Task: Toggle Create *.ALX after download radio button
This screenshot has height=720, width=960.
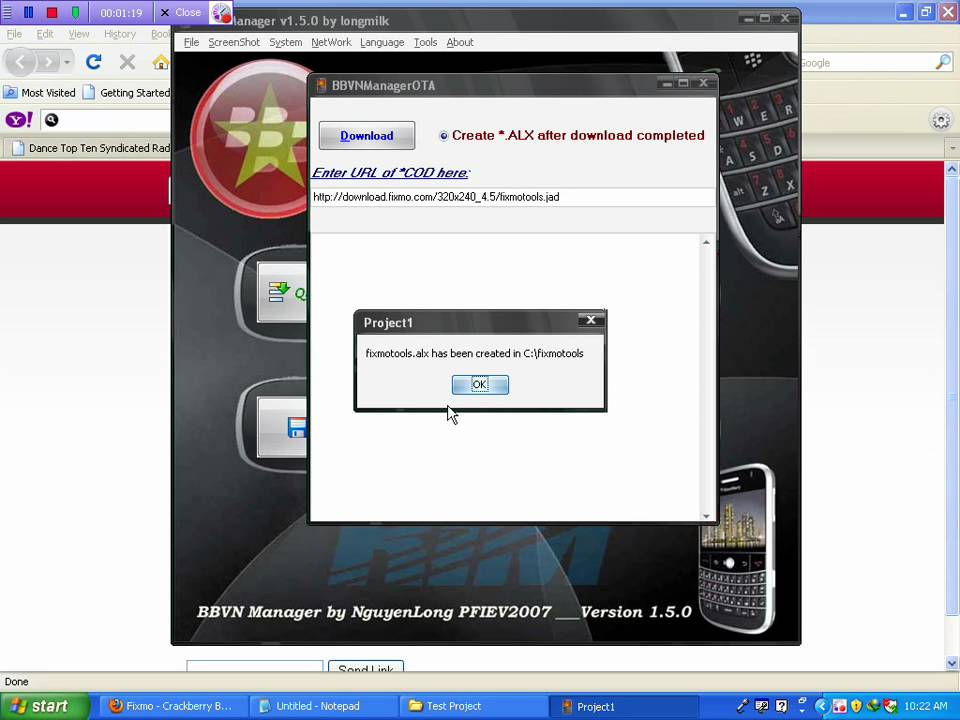Action: pos(444,136)
